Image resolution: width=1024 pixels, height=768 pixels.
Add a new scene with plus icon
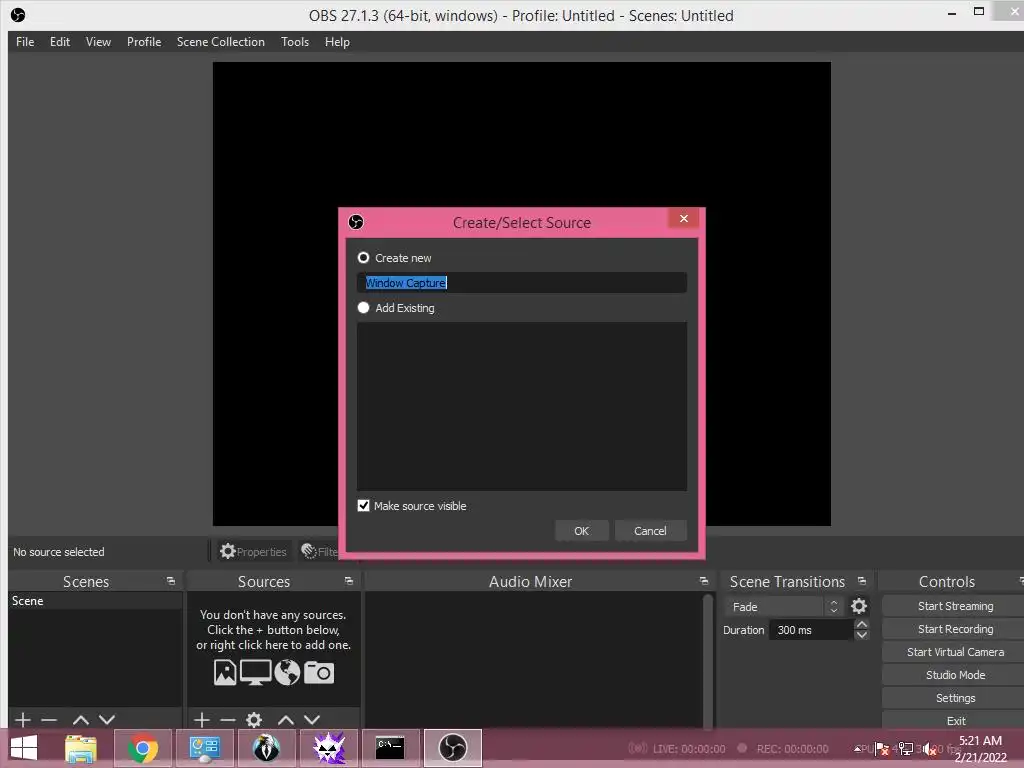(x=23, y=720)
